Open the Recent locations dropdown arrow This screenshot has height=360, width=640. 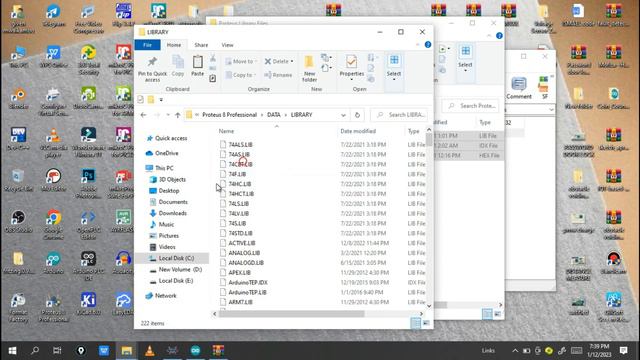pos(168,115)
